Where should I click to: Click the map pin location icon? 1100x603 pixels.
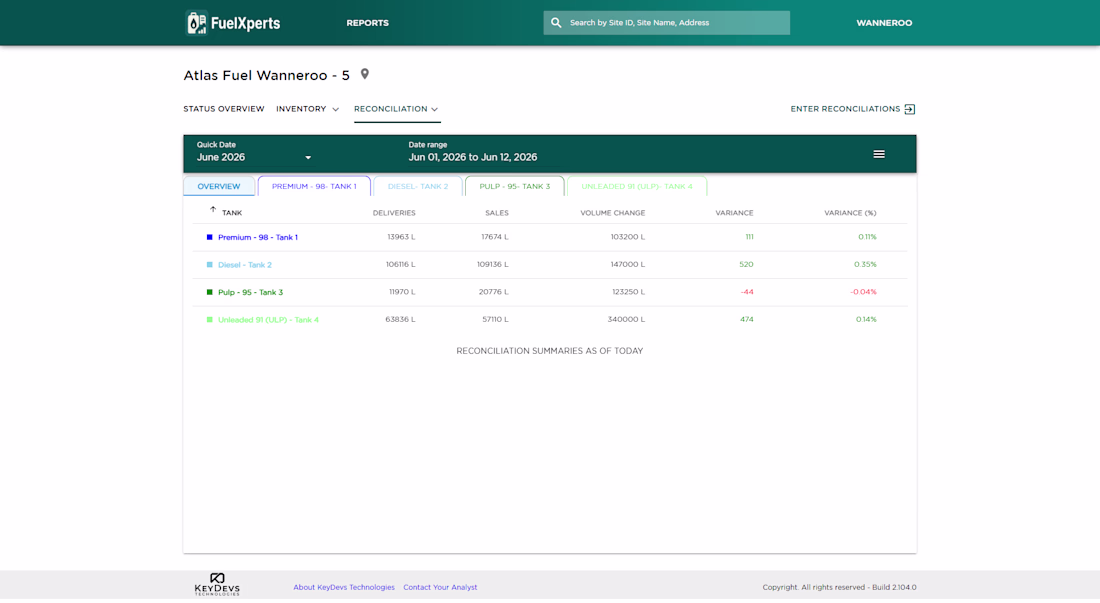click(365, 74)
